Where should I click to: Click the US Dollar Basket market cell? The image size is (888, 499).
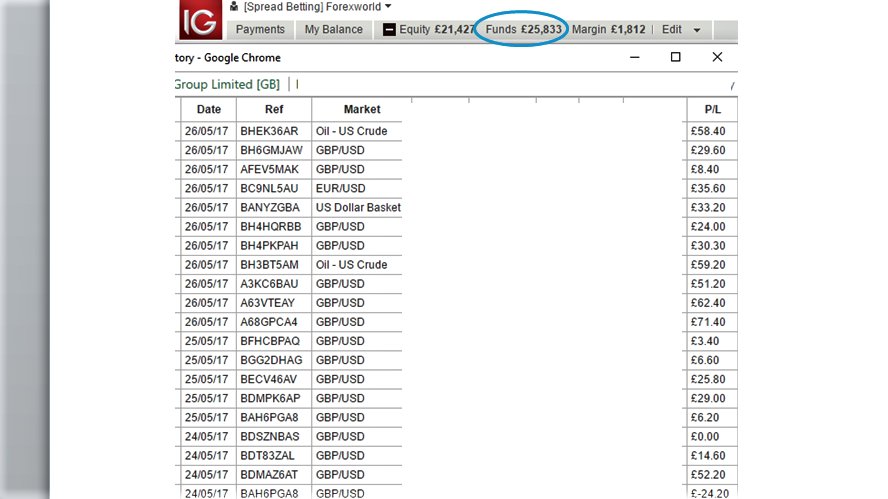pyautogui.click(x=358, y=208)
